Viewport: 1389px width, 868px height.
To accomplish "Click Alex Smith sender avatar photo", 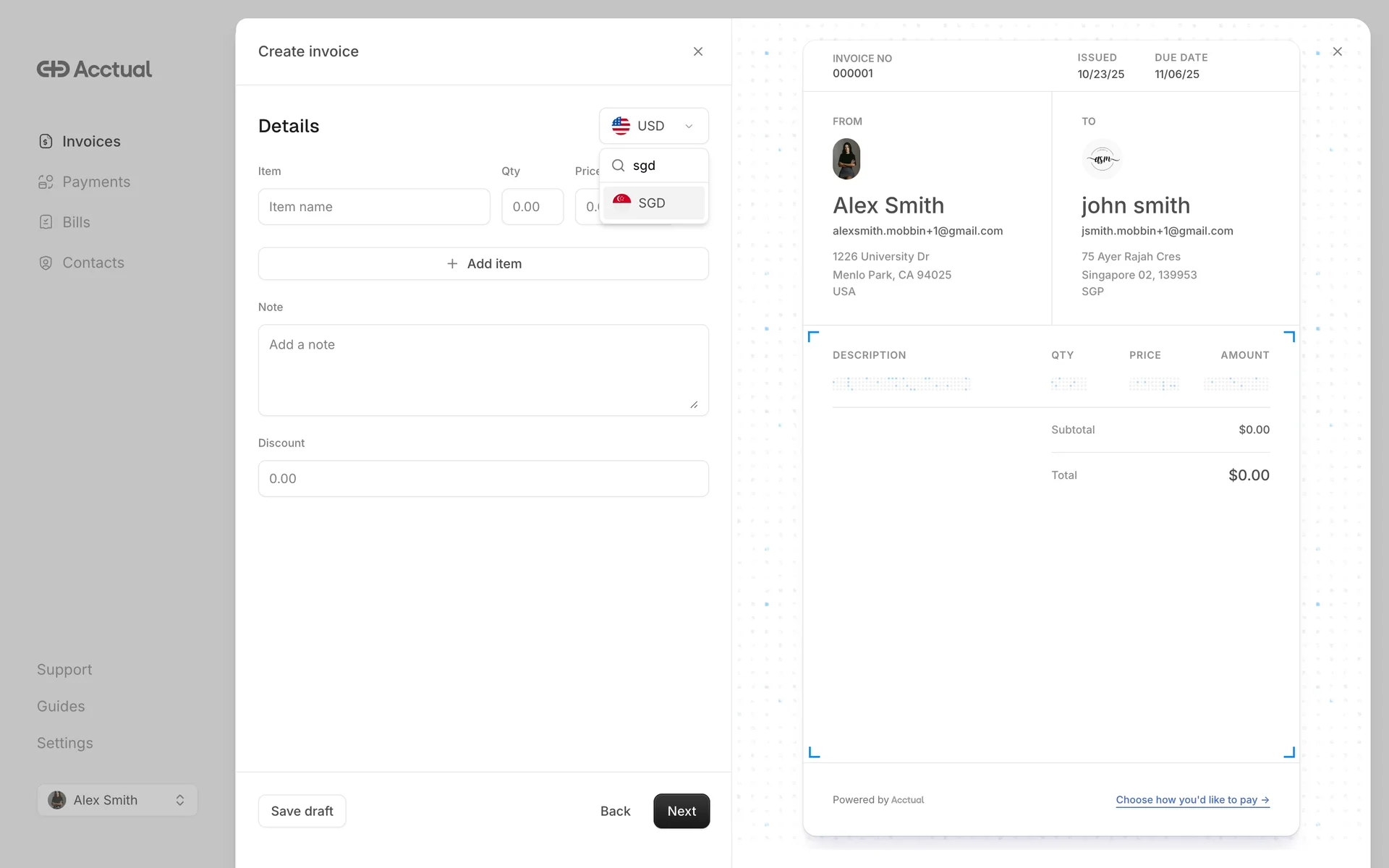I will tap(846, 159).
